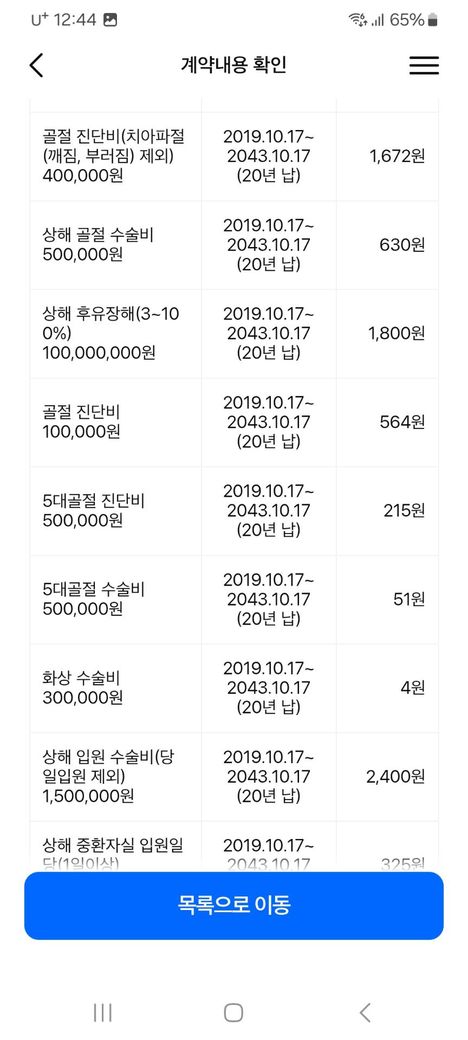Tap the 계약내용 확인 page title
Image resolution: width=468 pixels, height=1040 pixels.
click(233, 65)
